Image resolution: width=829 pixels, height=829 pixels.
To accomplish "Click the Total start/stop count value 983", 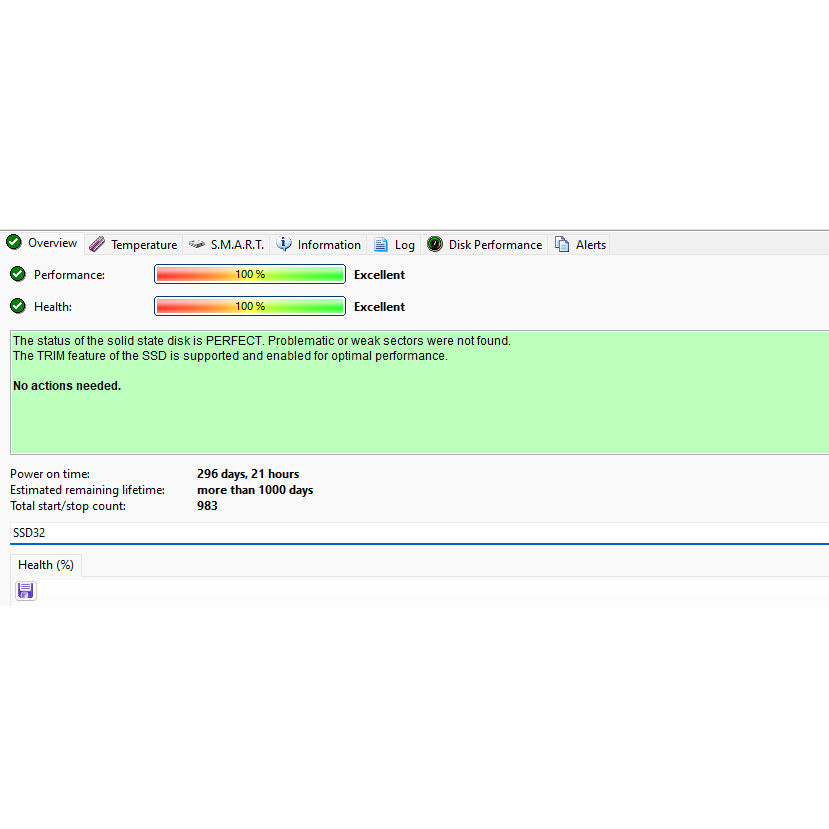I will click(x=207, y=506).
